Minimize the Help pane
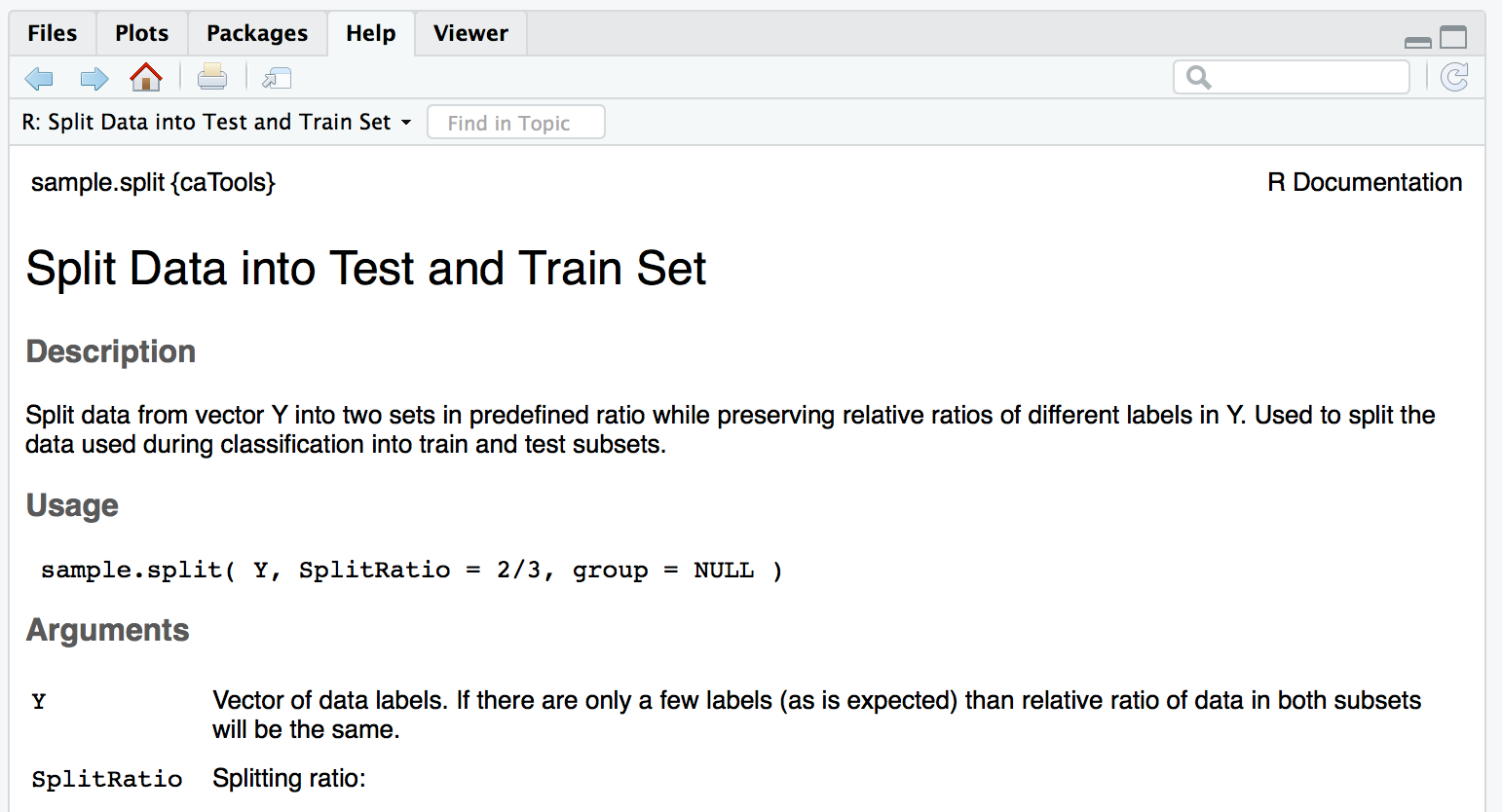This screenshot has height=812, width=1502. click(x=1418, y=42)
